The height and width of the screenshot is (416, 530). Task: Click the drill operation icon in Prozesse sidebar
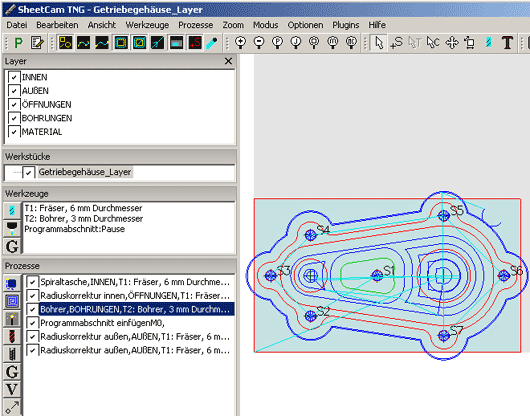12,336
